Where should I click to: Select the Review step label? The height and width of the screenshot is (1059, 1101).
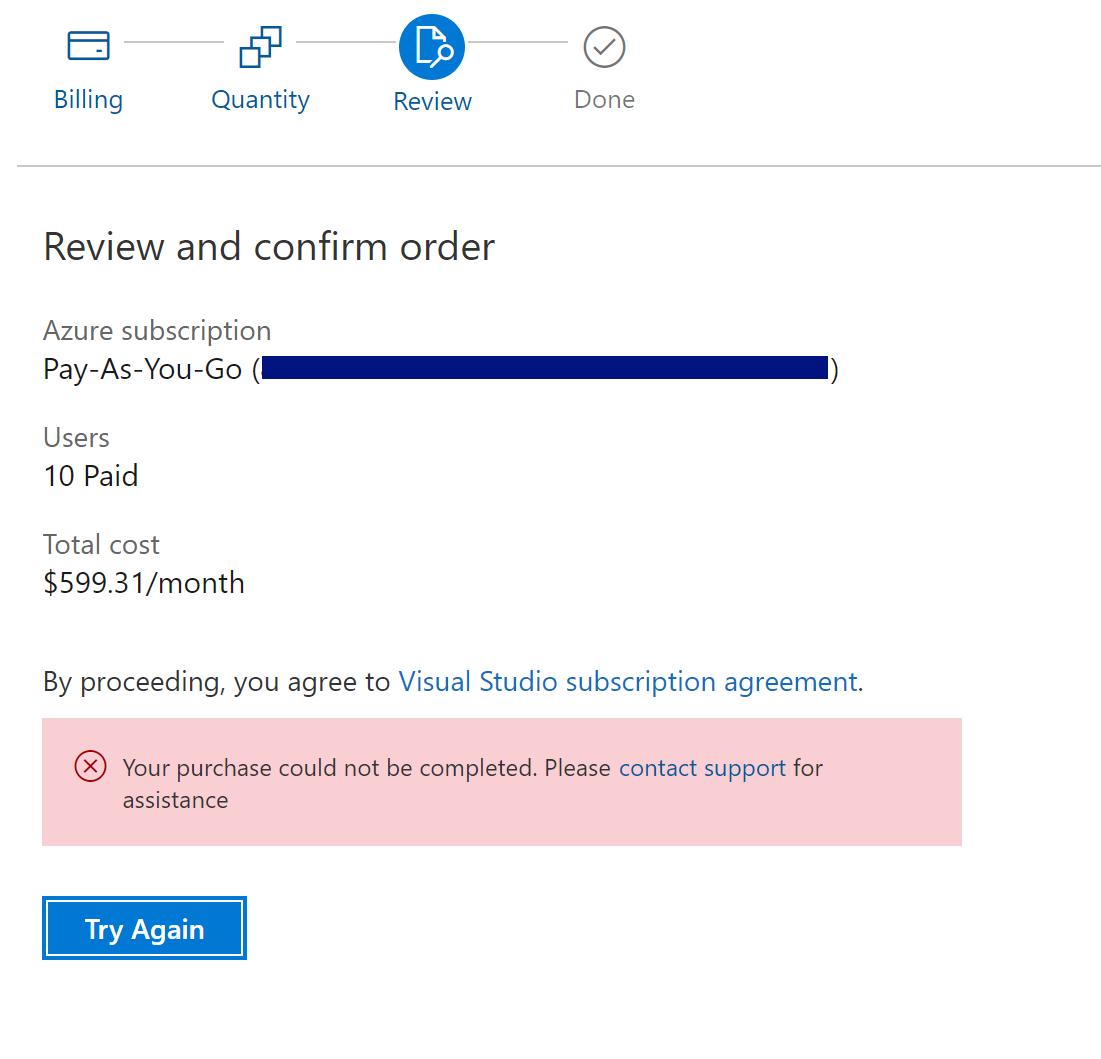(x=433, y=102)
